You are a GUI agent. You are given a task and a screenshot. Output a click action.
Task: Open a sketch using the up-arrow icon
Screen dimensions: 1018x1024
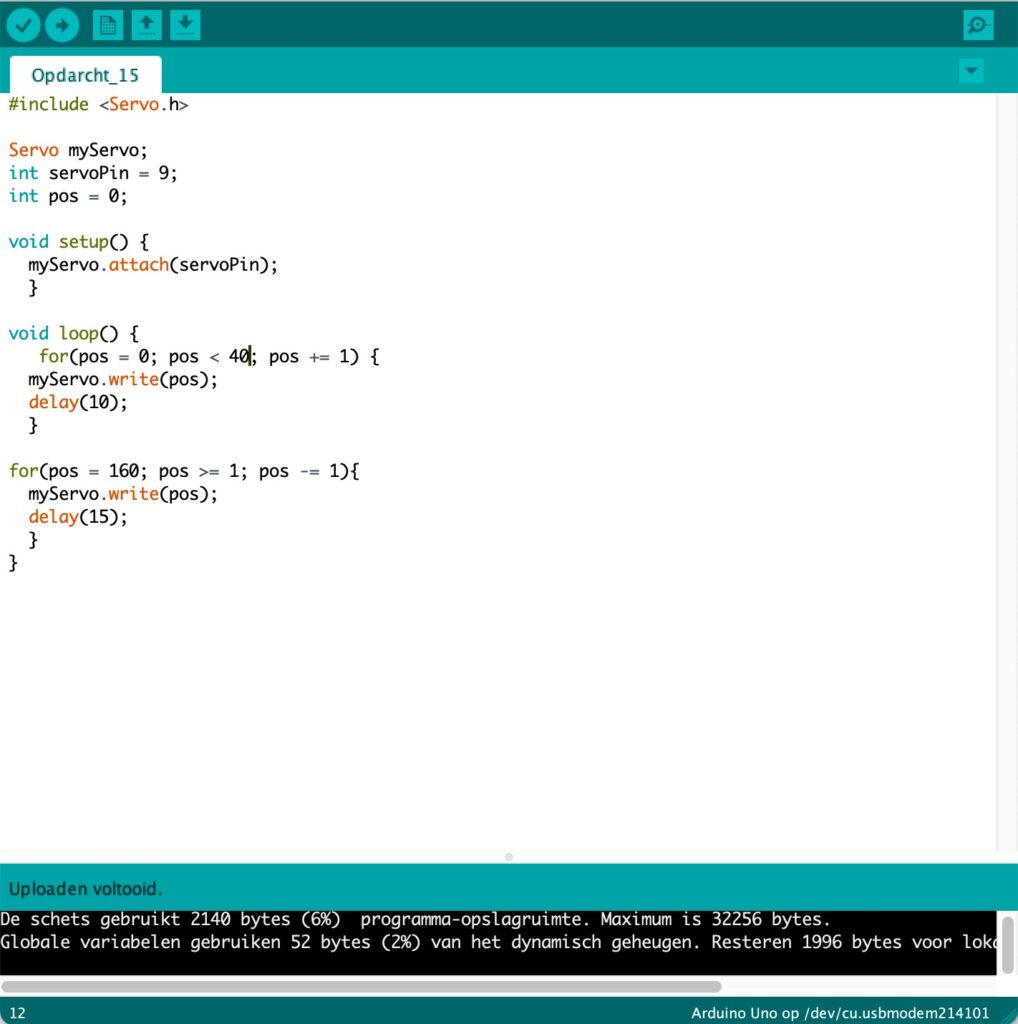[146, 25]
